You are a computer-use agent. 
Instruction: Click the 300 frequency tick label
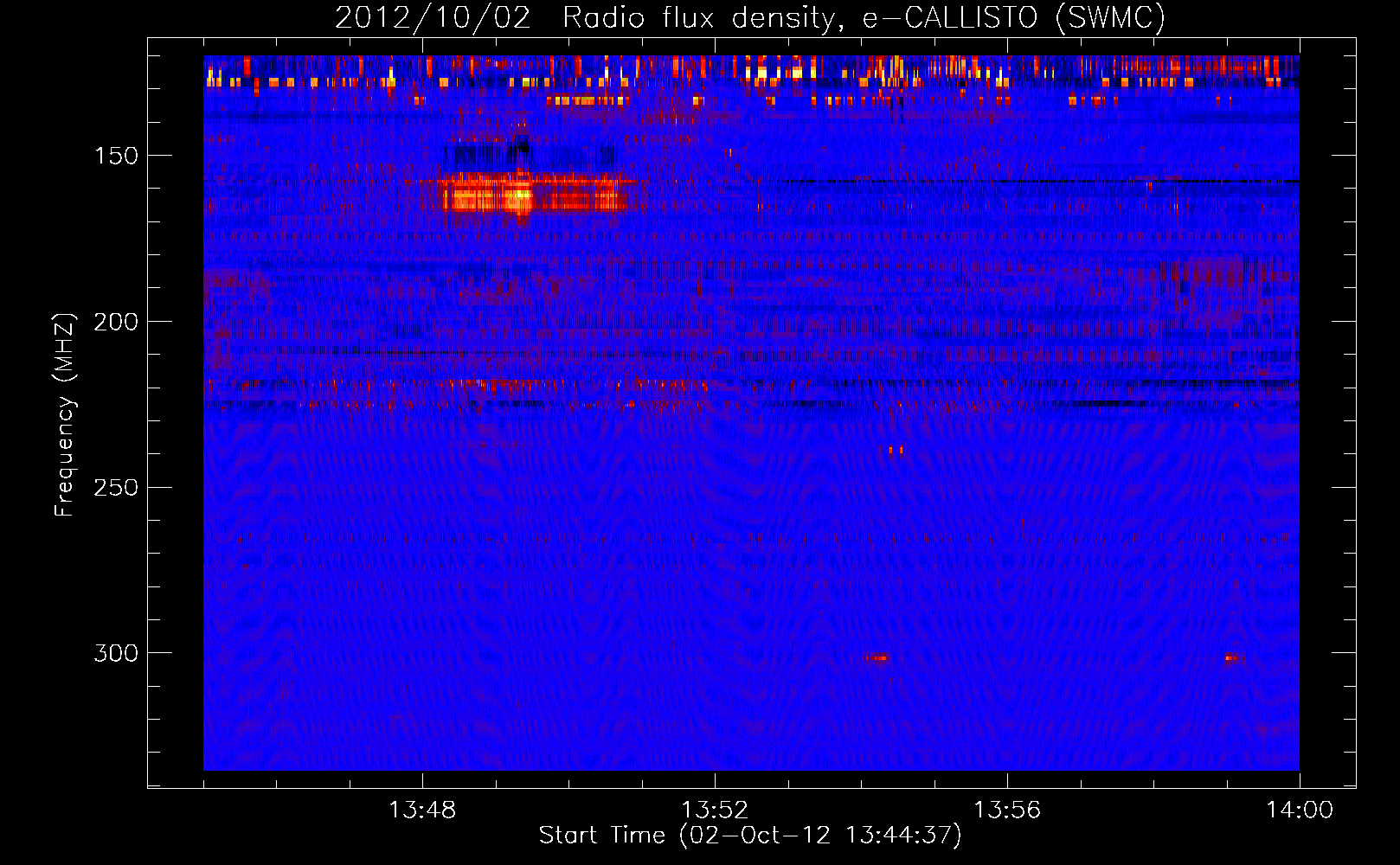(116, 653)
